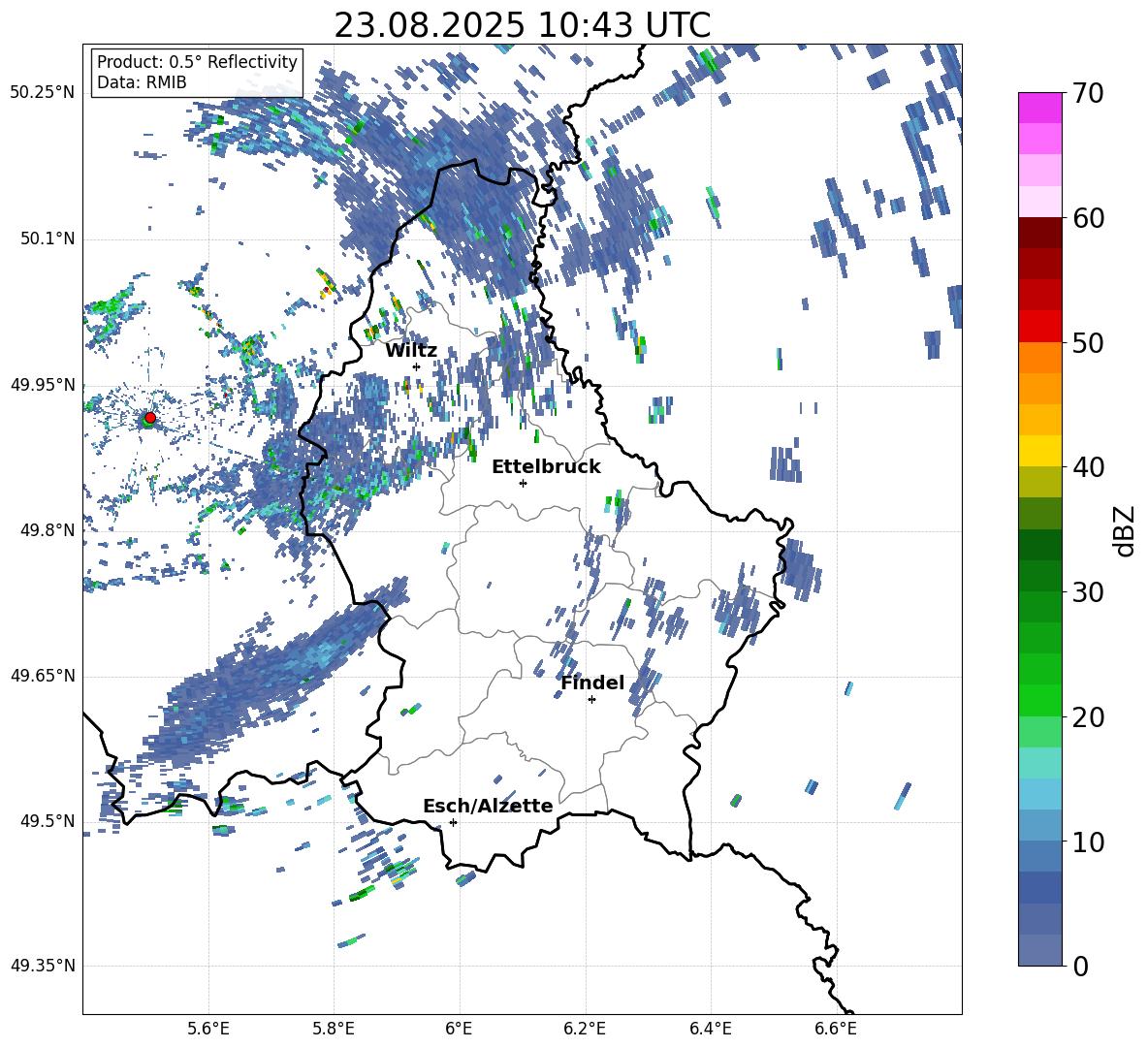1148x1048 pixels.
Task: Click the colorbar tick label 20
Action: coord(1088,716)
